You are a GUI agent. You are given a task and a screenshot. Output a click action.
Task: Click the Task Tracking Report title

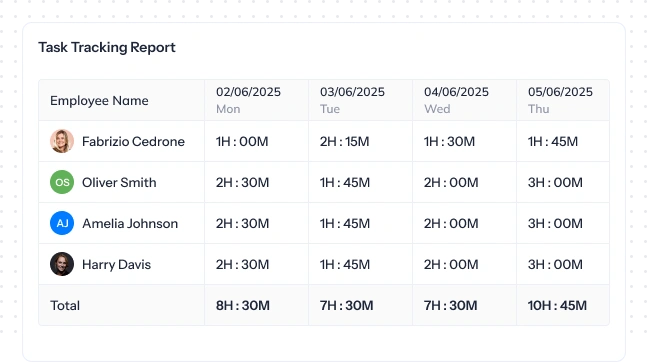[107, 47]
